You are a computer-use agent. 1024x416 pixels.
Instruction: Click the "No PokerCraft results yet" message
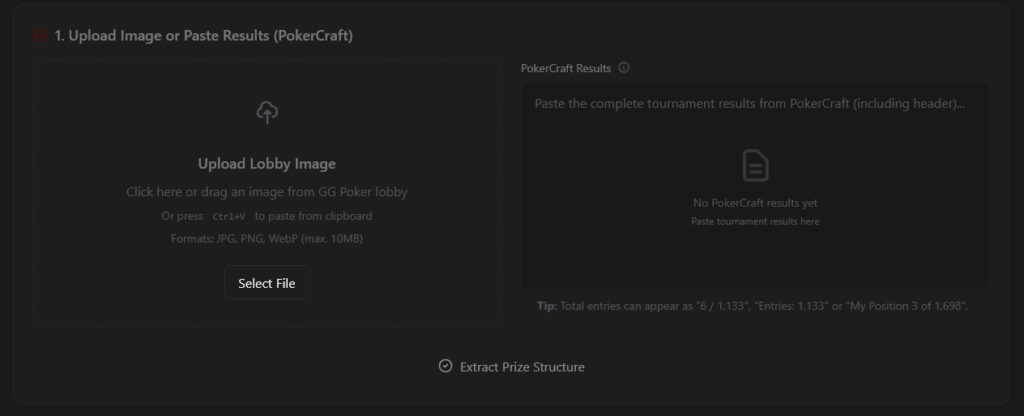click(755, 203)
